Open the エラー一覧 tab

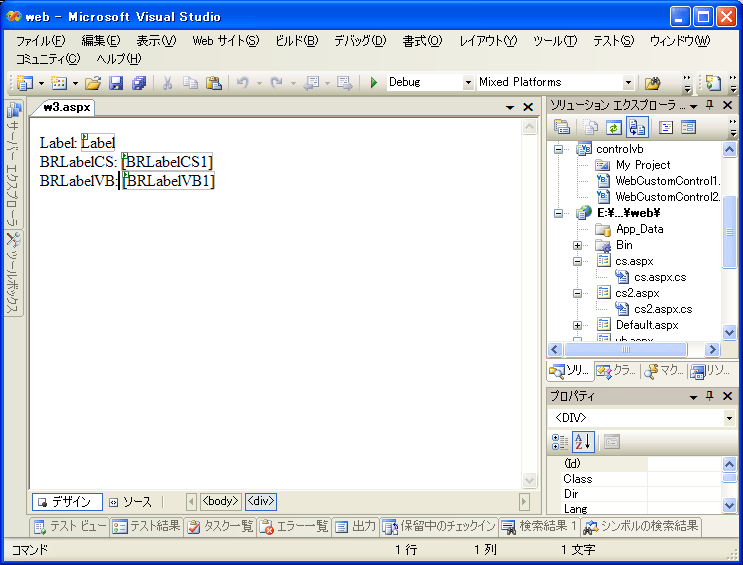pyautogui.click(x=294, y=527)
